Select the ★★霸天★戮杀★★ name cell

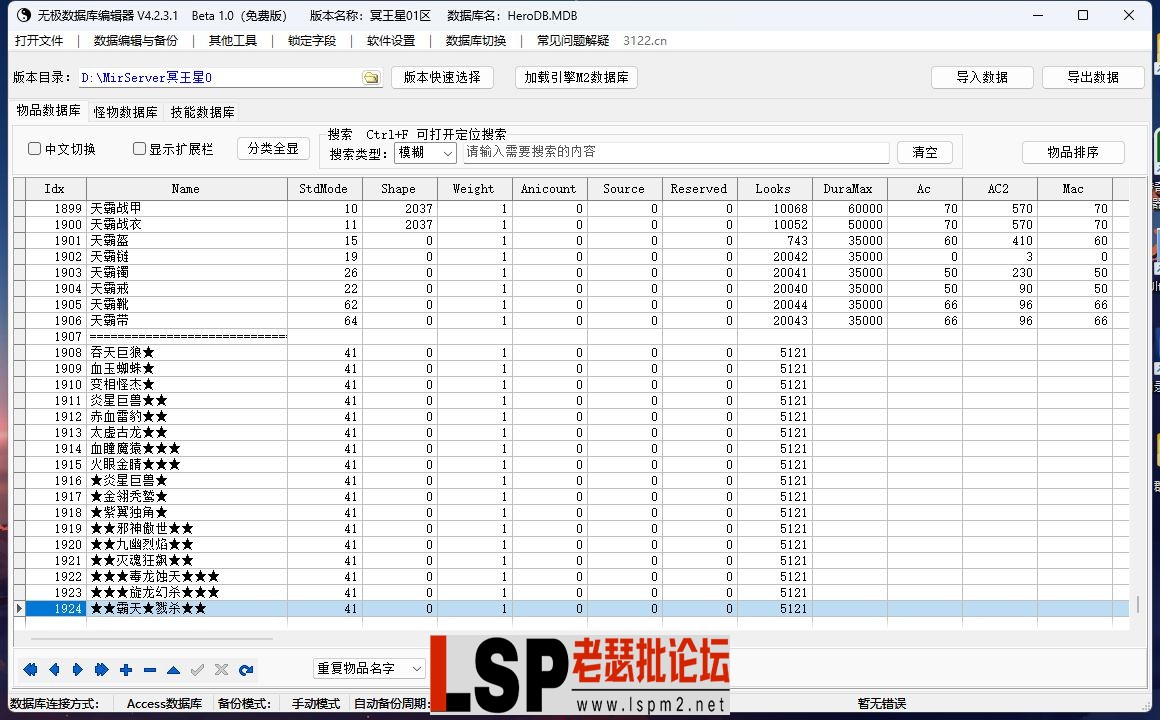pyautogui.click(x=186, y=608)
